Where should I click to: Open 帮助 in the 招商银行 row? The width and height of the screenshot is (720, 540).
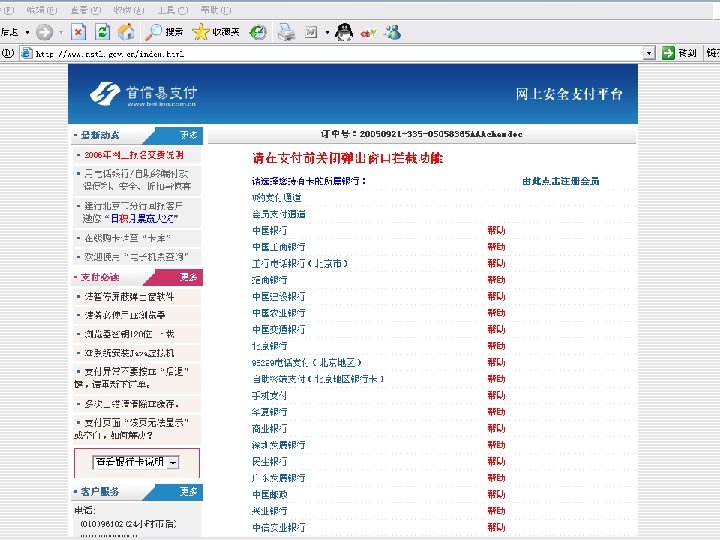[x=496, y=280]
